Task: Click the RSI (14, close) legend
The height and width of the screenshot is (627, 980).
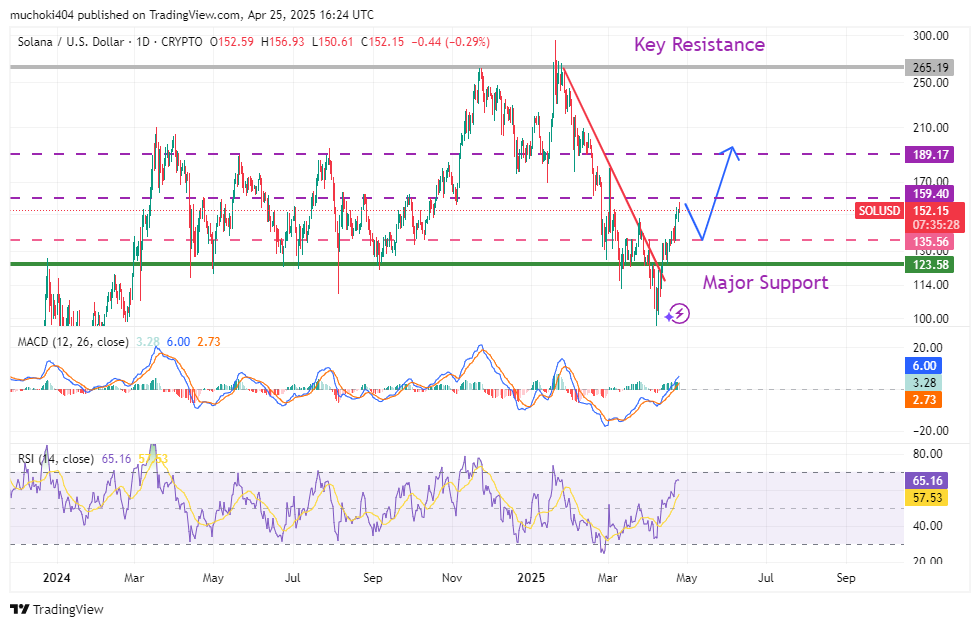Action: [x=56, y=459]
